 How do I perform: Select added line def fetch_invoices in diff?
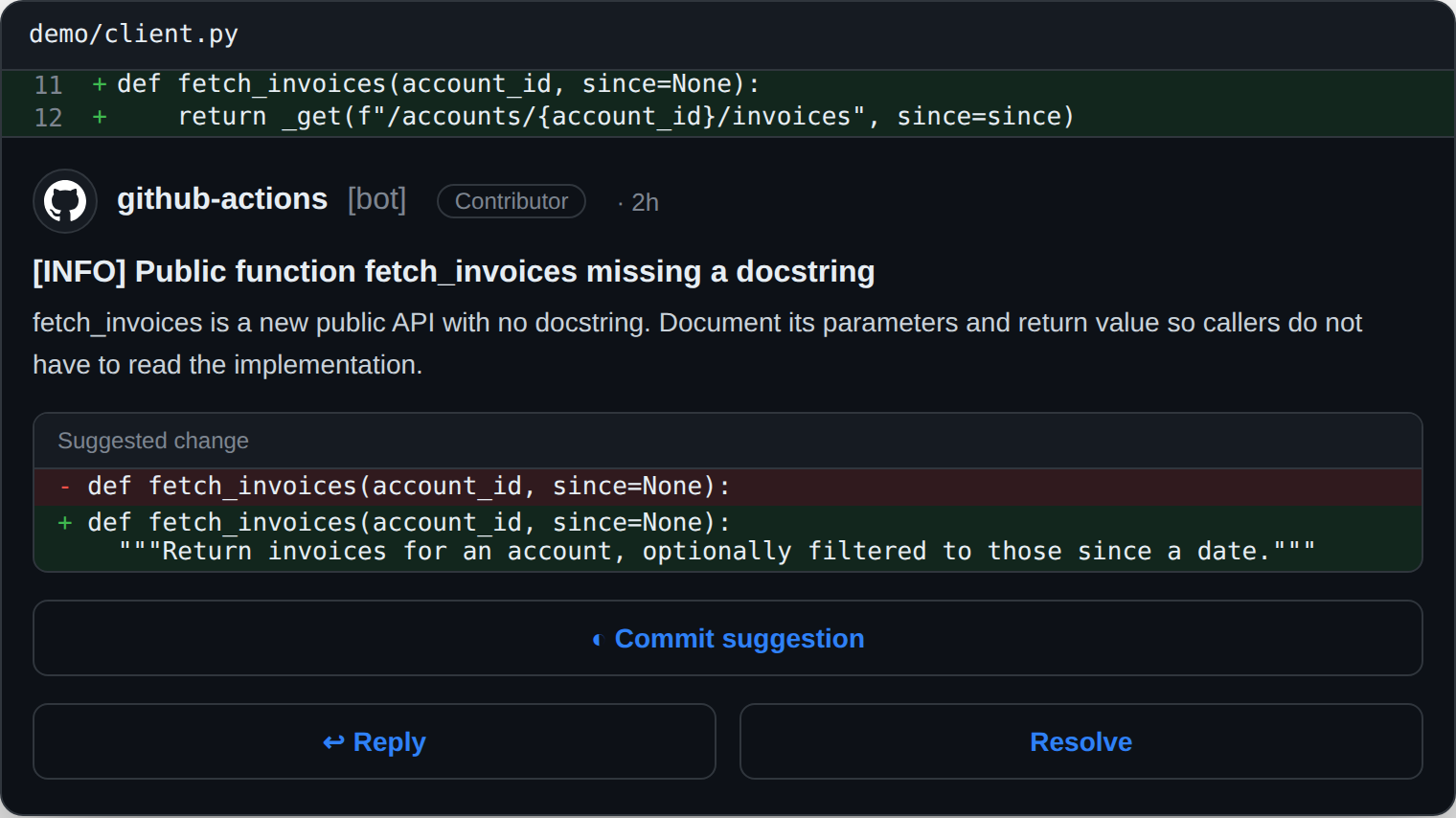[x=728, y=85]
